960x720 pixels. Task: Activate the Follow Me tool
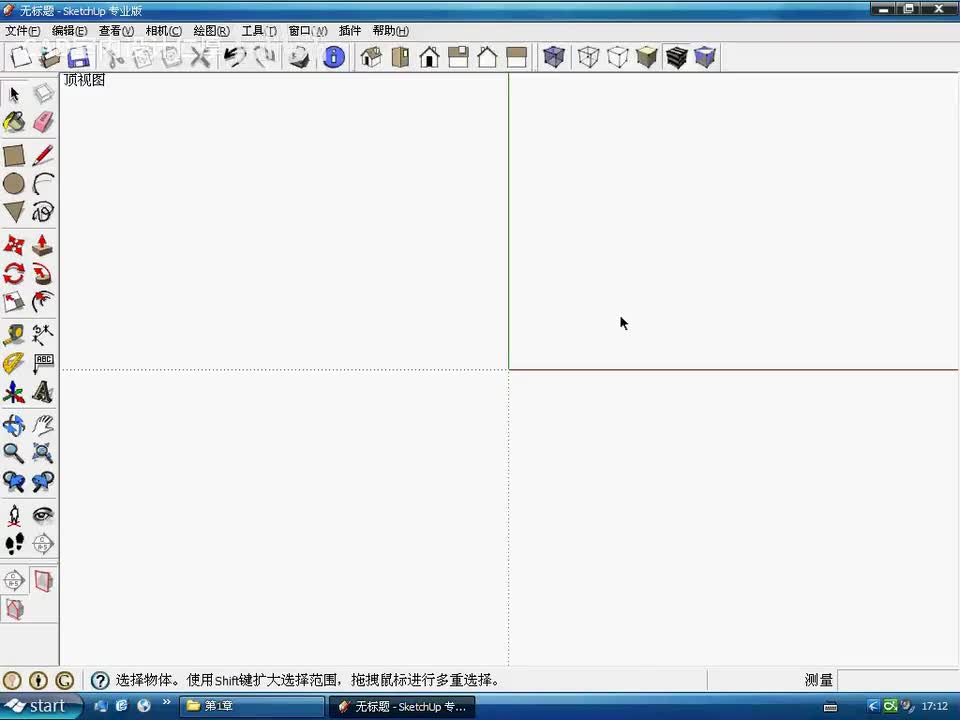43,274
